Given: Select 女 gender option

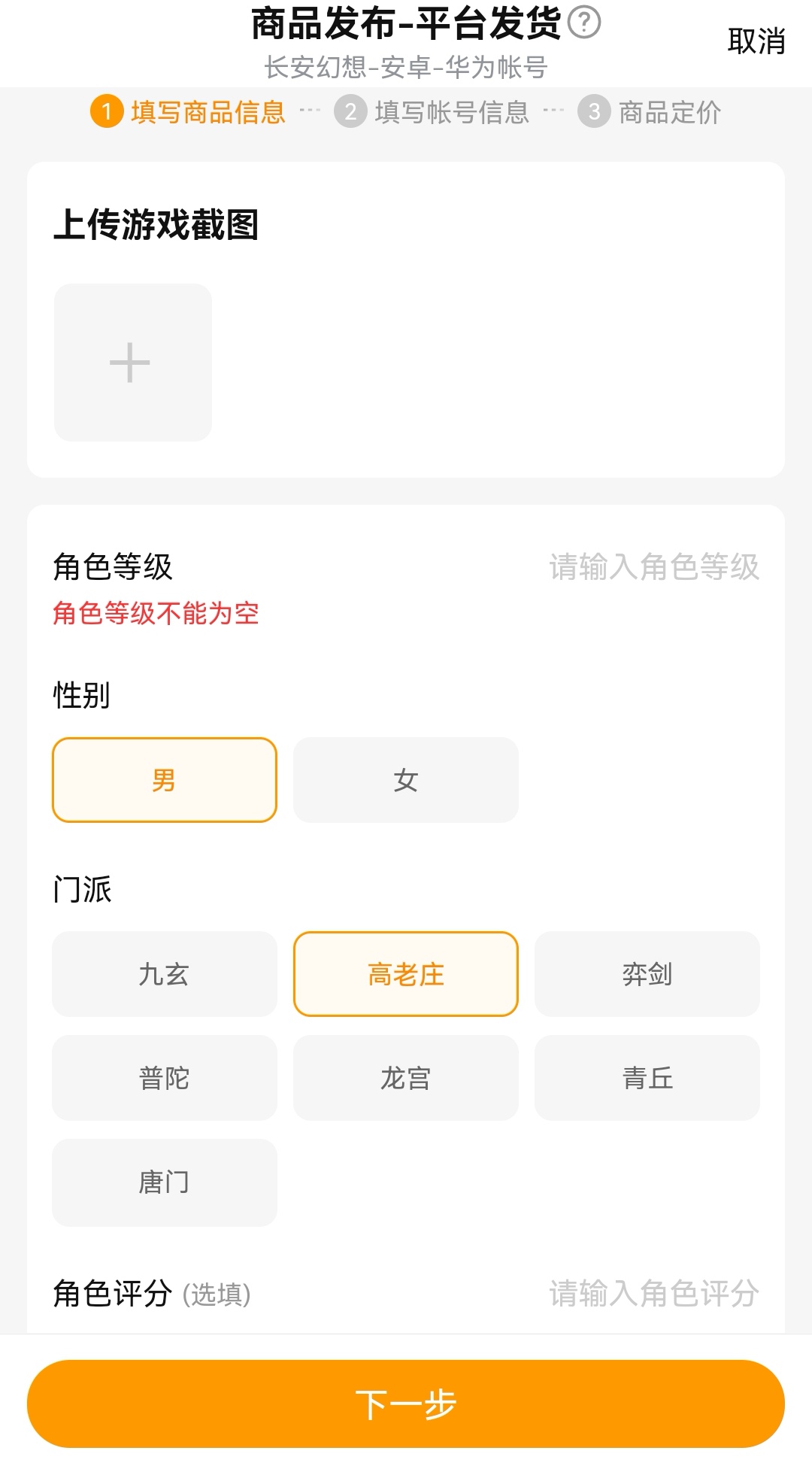Looking at the screenshot, I should (x=405, y=780).
